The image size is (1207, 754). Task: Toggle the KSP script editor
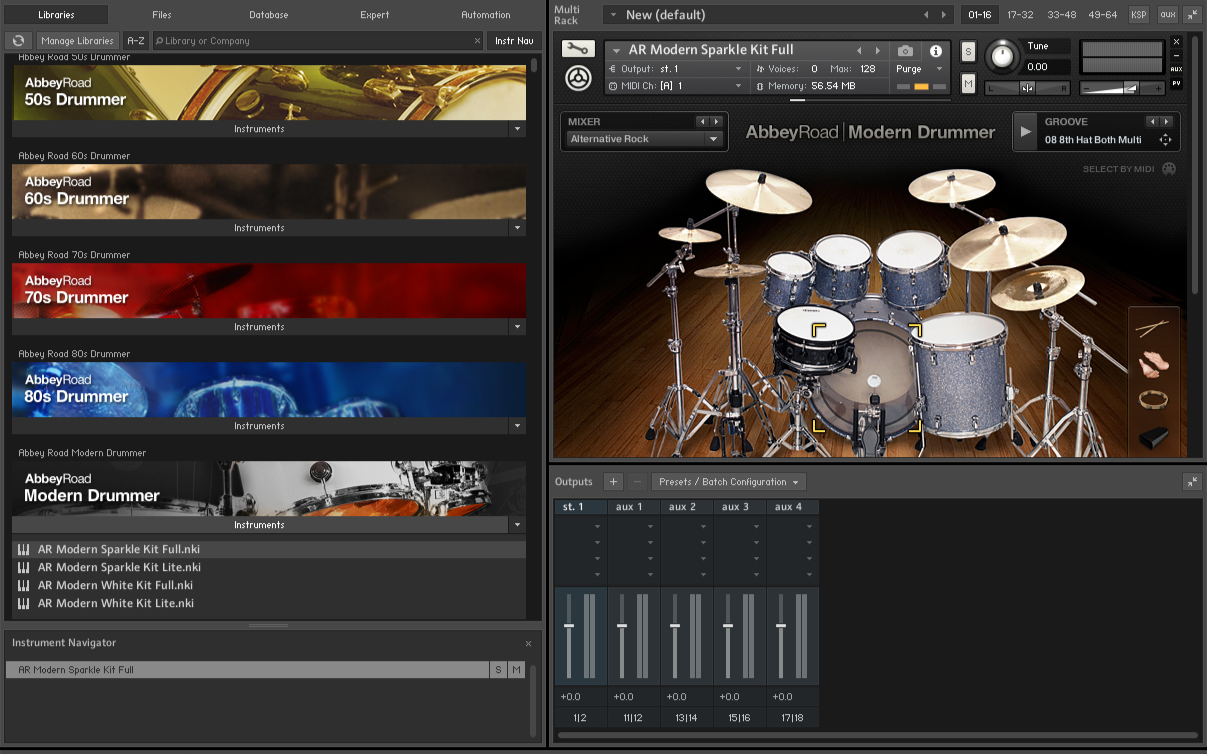[1139, 15]
